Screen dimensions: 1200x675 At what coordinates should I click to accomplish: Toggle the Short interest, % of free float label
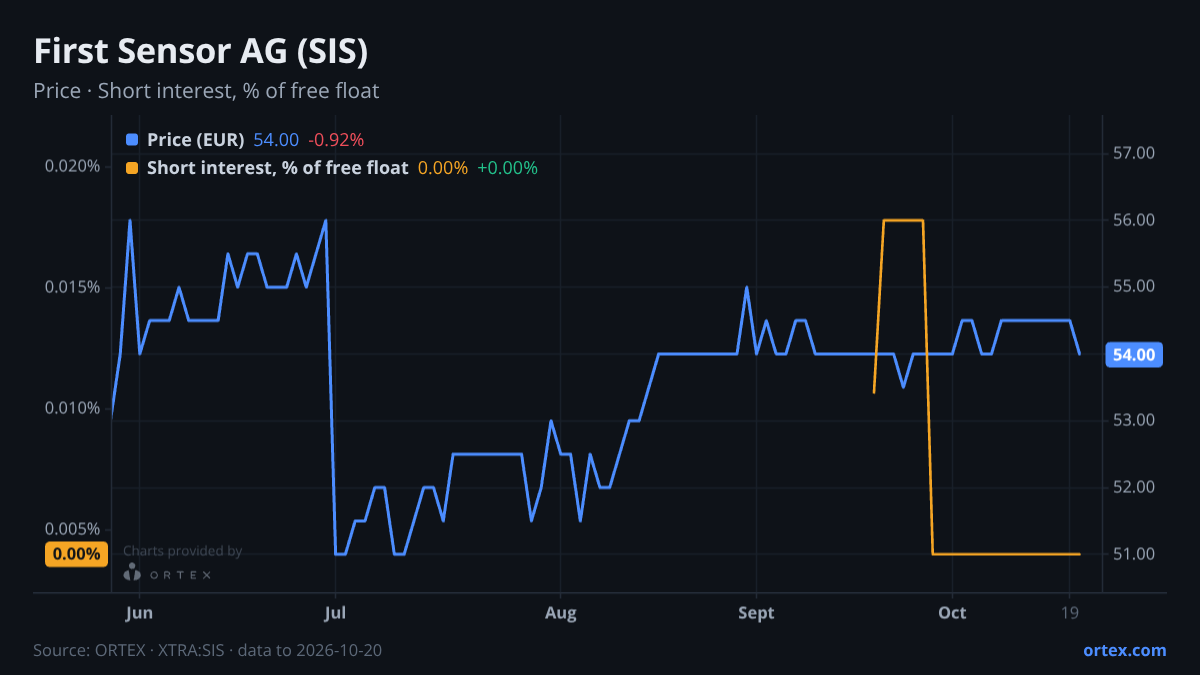point(277,168)
